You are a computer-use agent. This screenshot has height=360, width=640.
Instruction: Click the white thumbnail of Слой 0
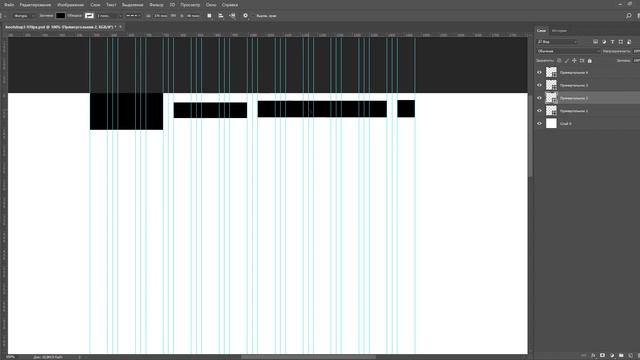[551, 123]
